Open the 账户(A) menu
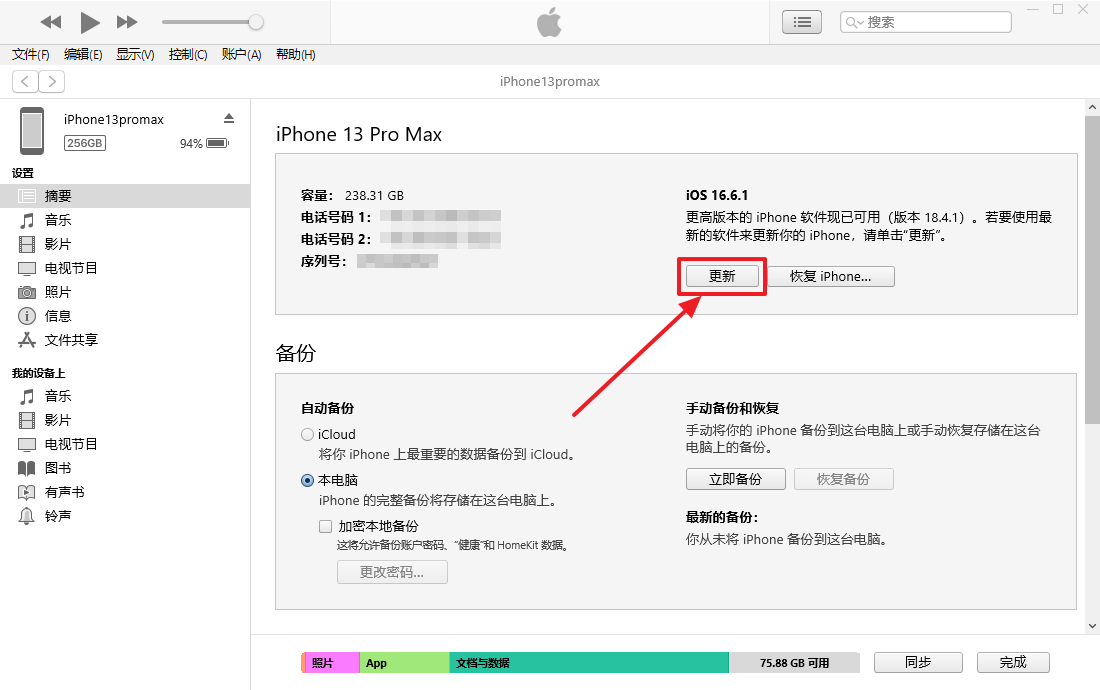Screen dimensions: 1100x690 (x=241, y=55)
